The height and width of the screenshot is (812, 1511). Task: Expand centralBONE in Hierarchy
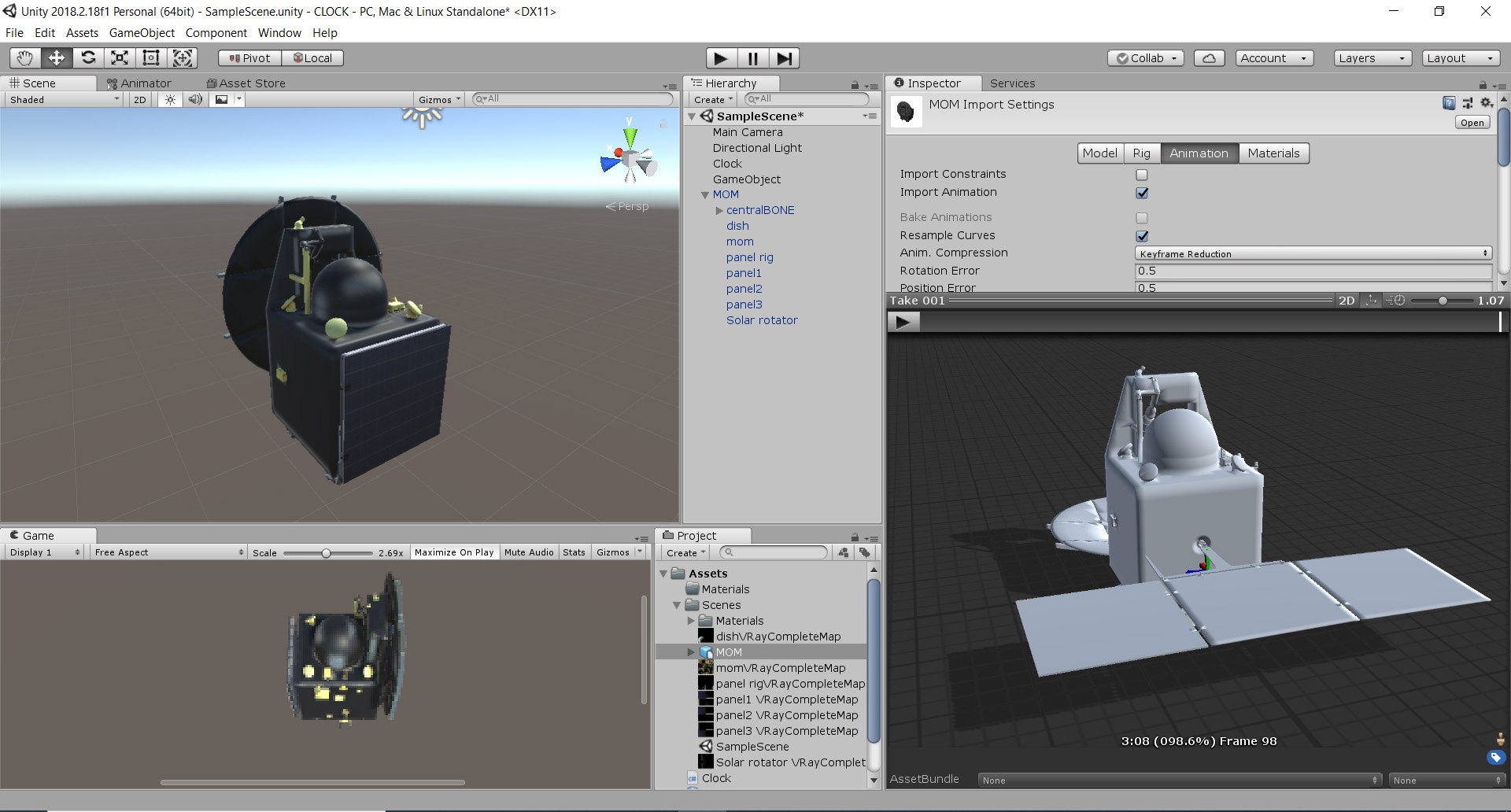coord(719,210)
